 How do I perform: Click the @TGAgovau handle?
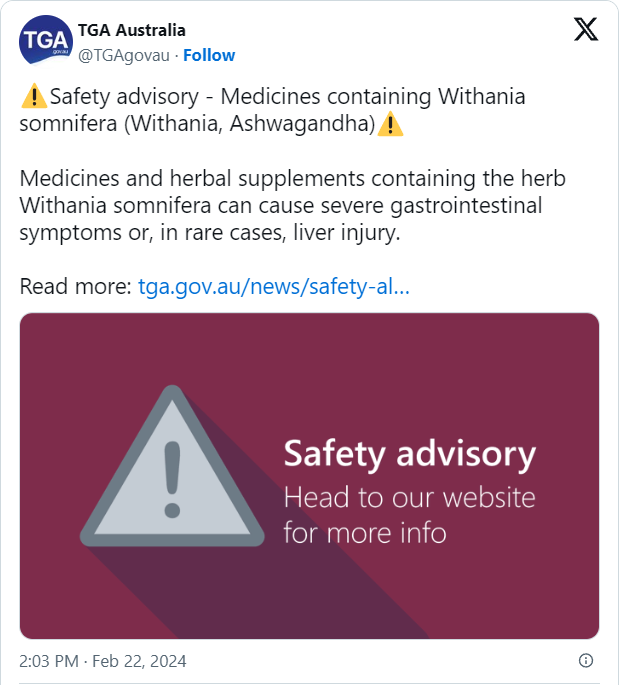point(124,55)
